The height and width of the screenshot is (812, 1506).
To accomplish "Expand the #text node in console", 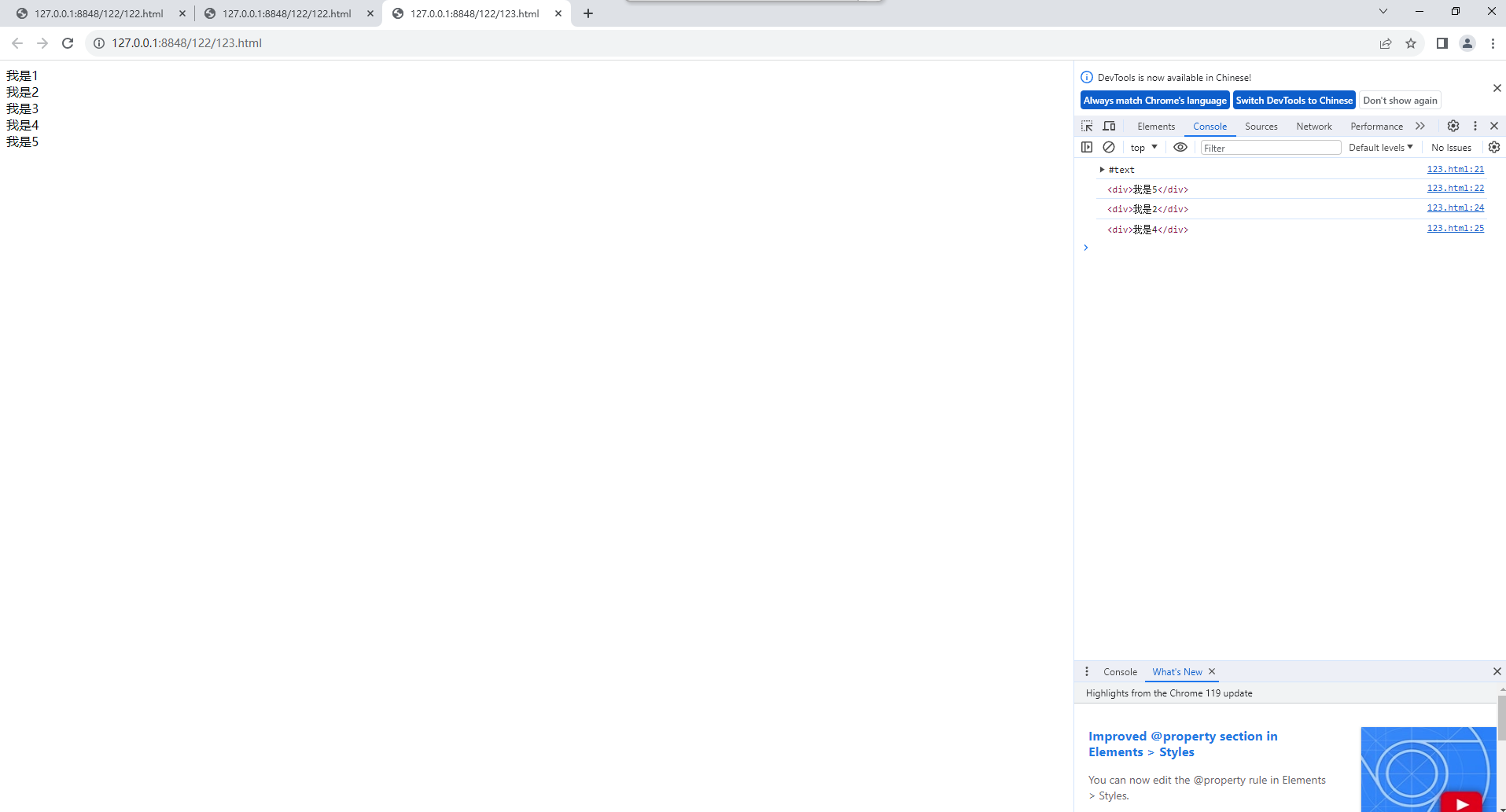I will [x=1102, y=170].
